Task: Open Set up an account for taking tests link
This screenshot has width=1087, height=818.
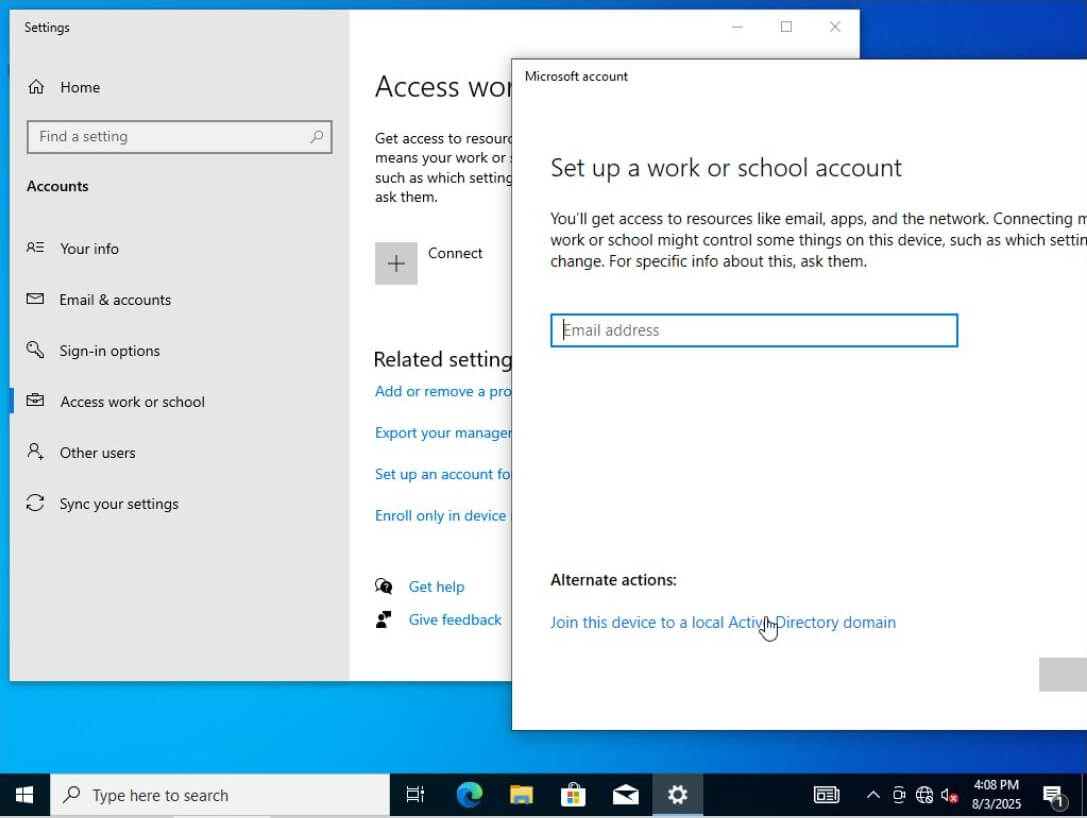Action: [x=443, y=474]
